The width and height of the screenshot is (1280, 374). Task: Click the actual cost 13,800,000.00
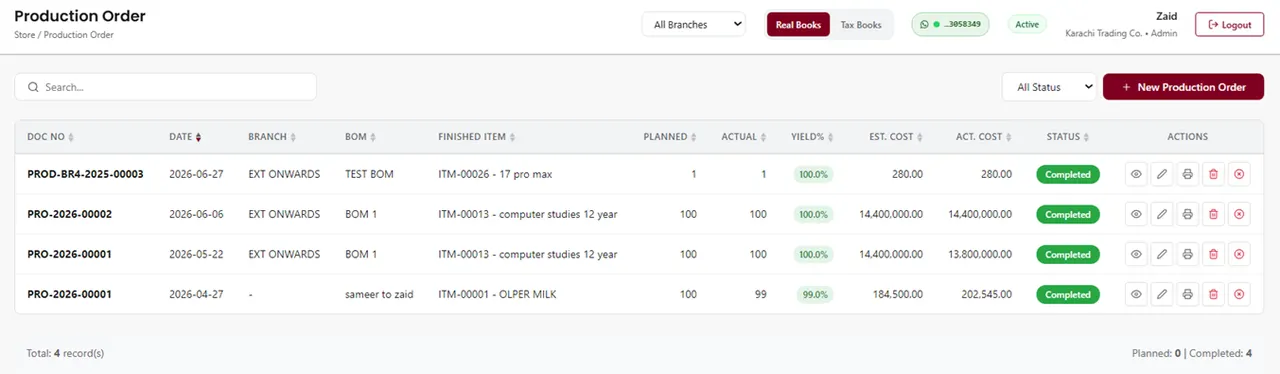tap(979, 254)
